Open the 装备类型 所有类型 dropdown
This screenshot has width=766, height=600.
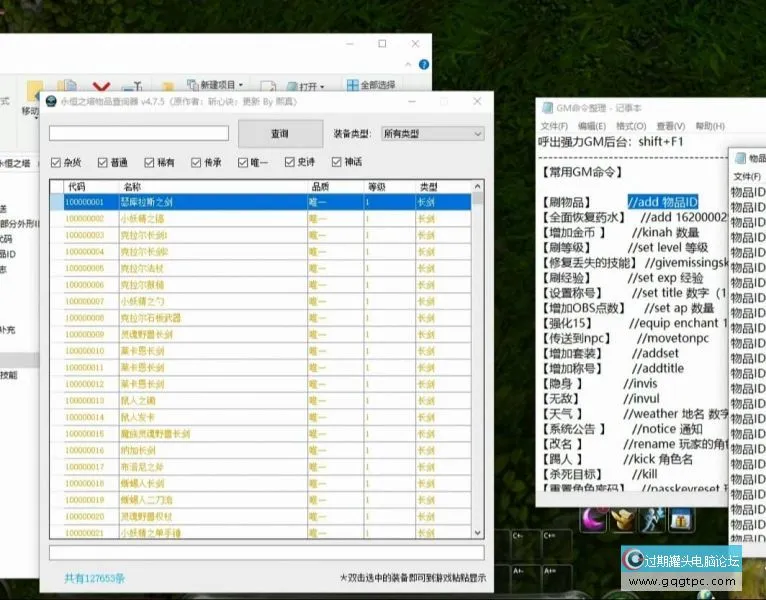click(432, 133)
